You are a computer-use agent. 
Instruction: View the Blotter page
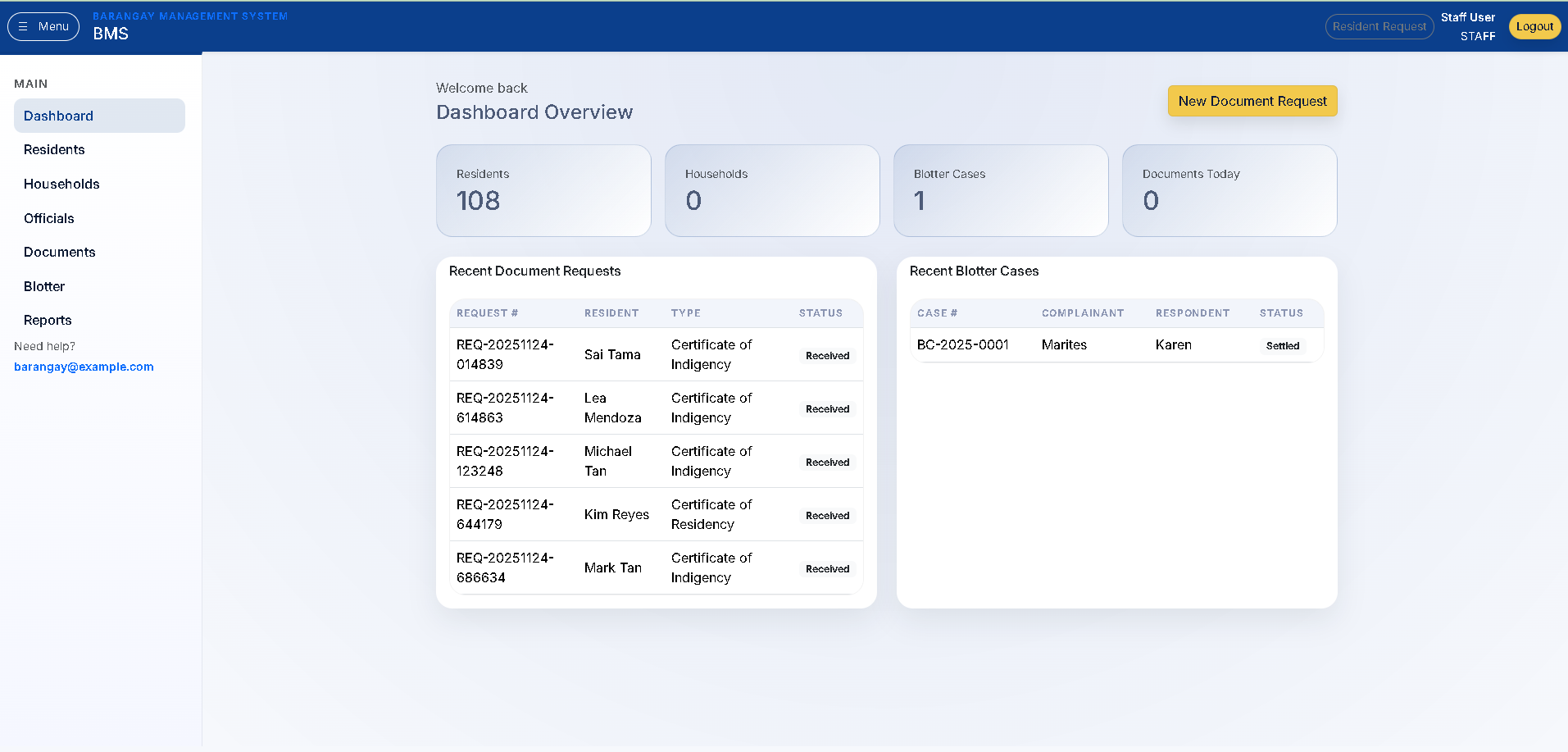coord(43,285)
